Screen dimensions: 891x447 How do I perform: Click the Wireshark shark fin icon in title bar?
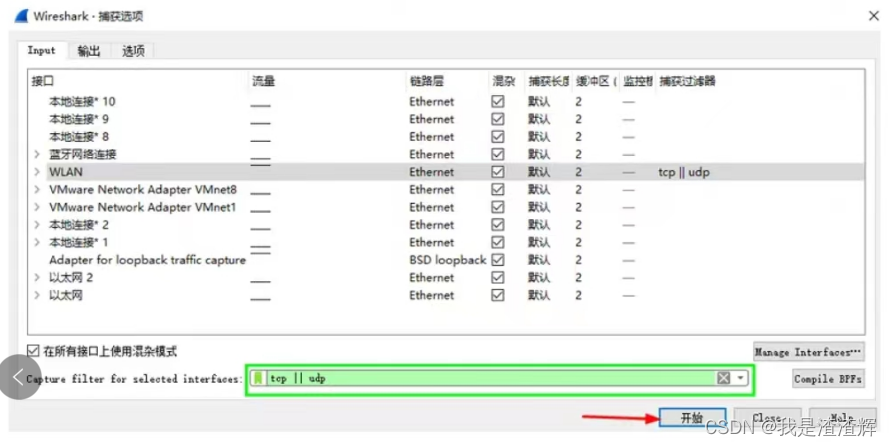tap(22, 15)
